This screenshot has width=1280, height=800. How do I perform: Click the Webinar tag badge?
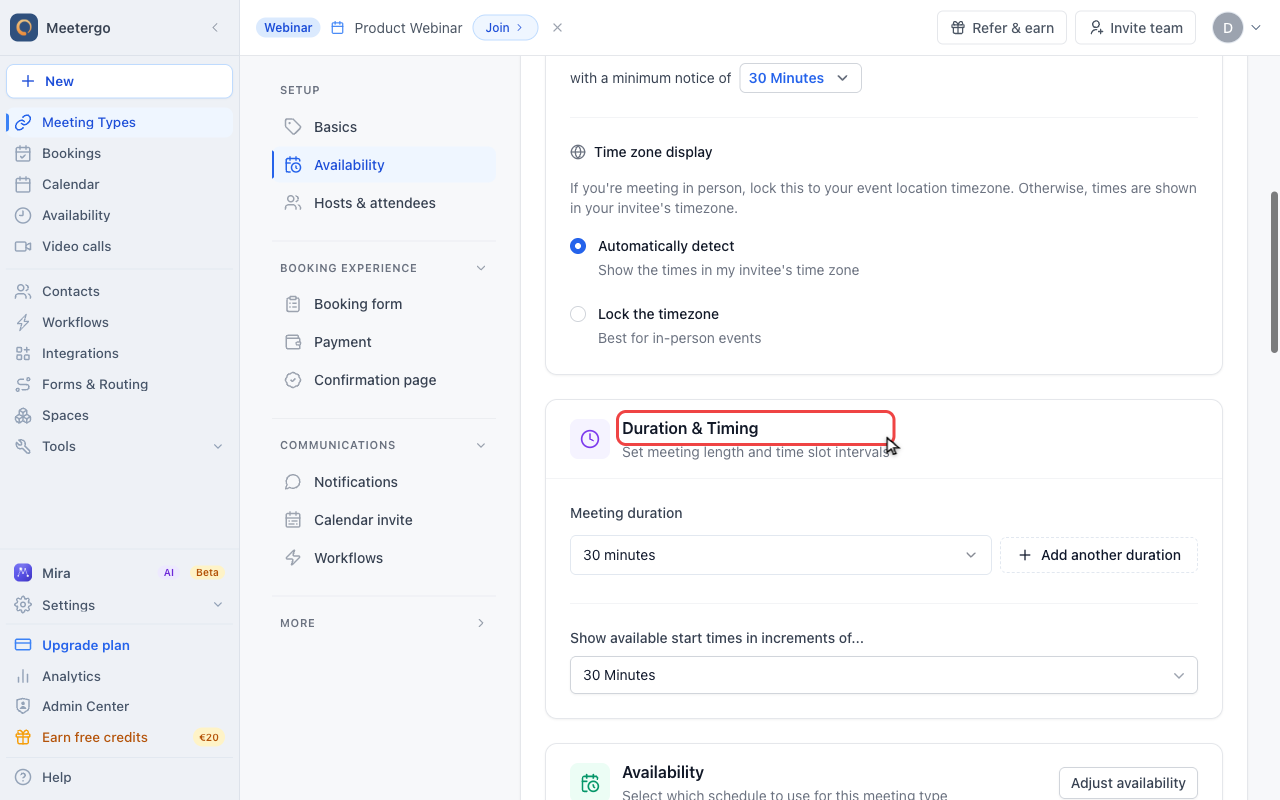click(x=288, y=28)
